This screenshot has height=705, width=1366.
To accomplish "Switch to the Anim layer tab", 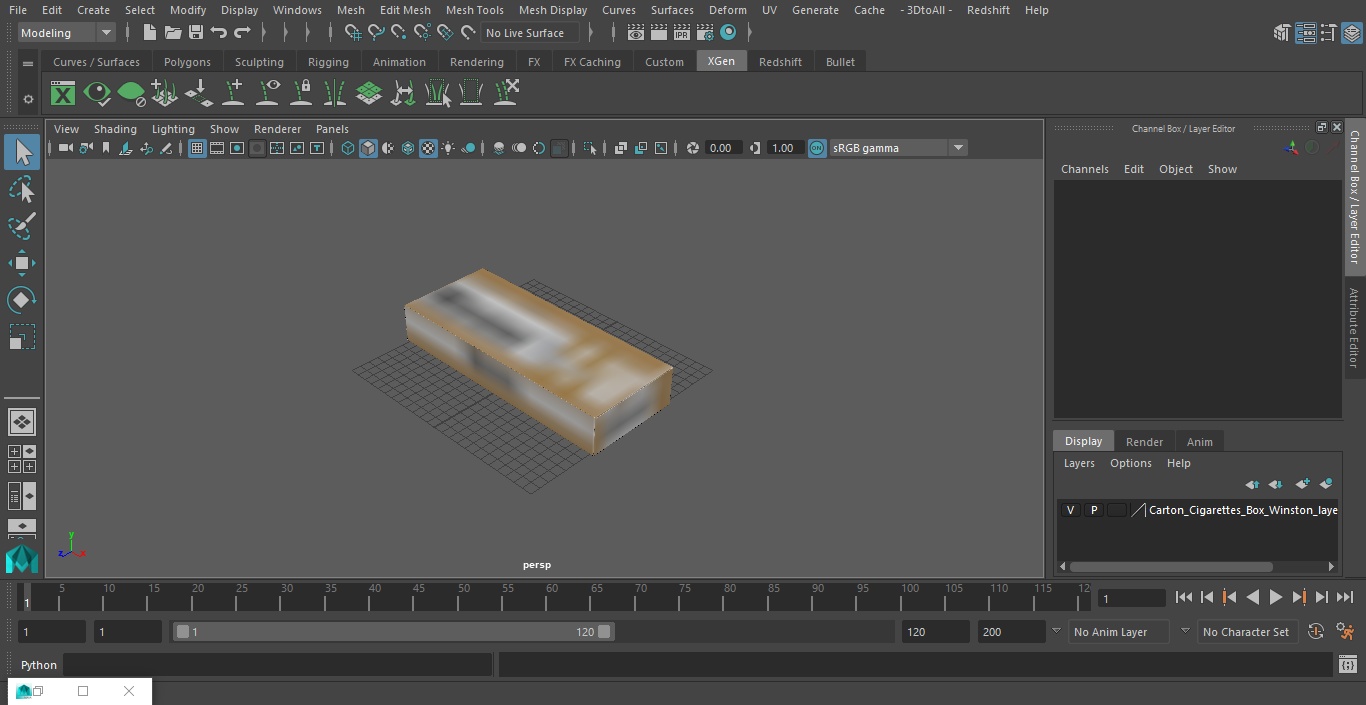I will pyautogui.click(x=1199, y=442).
